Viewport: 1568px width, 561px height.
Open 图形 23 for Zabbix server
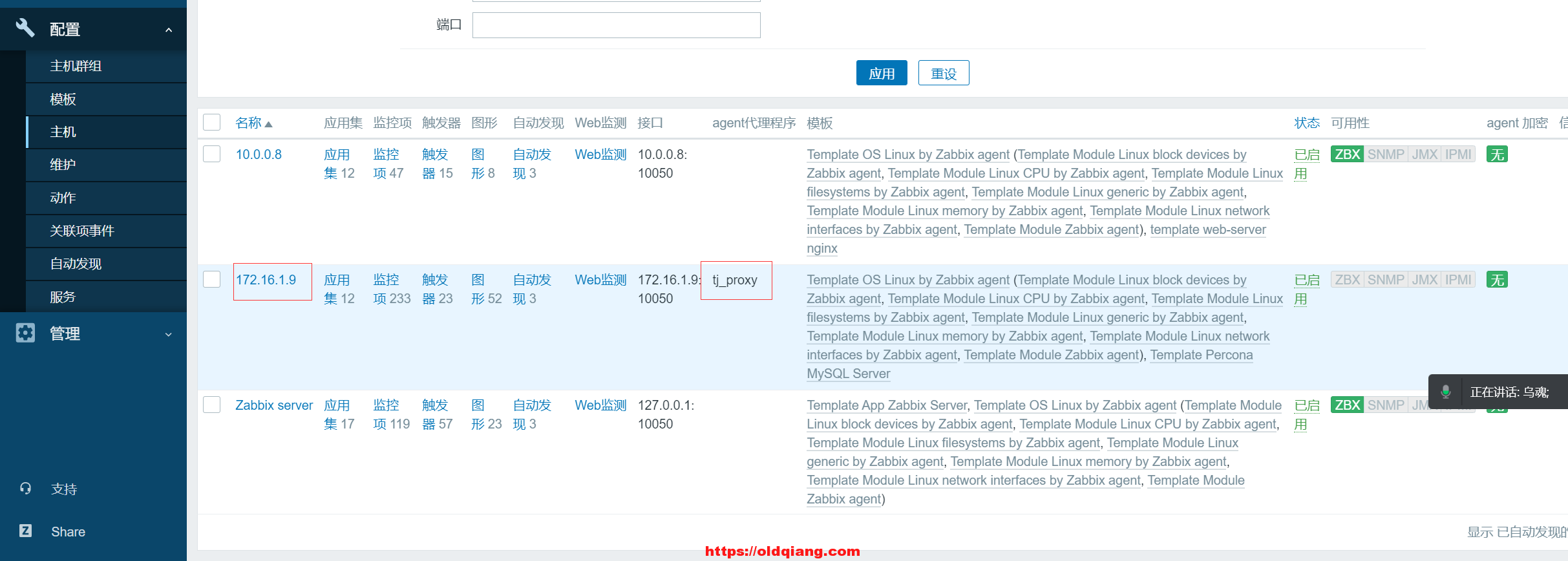click(x=486, y=414)
